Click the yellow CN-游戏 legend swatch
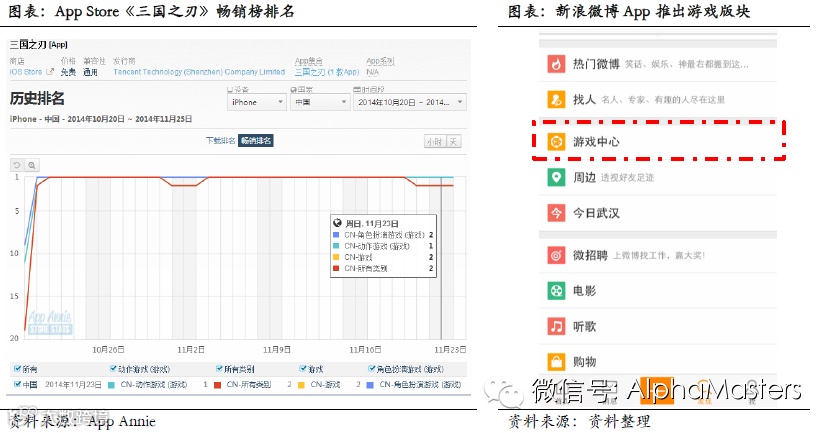This screenshot has width=828, height=433. coord(302,385)
